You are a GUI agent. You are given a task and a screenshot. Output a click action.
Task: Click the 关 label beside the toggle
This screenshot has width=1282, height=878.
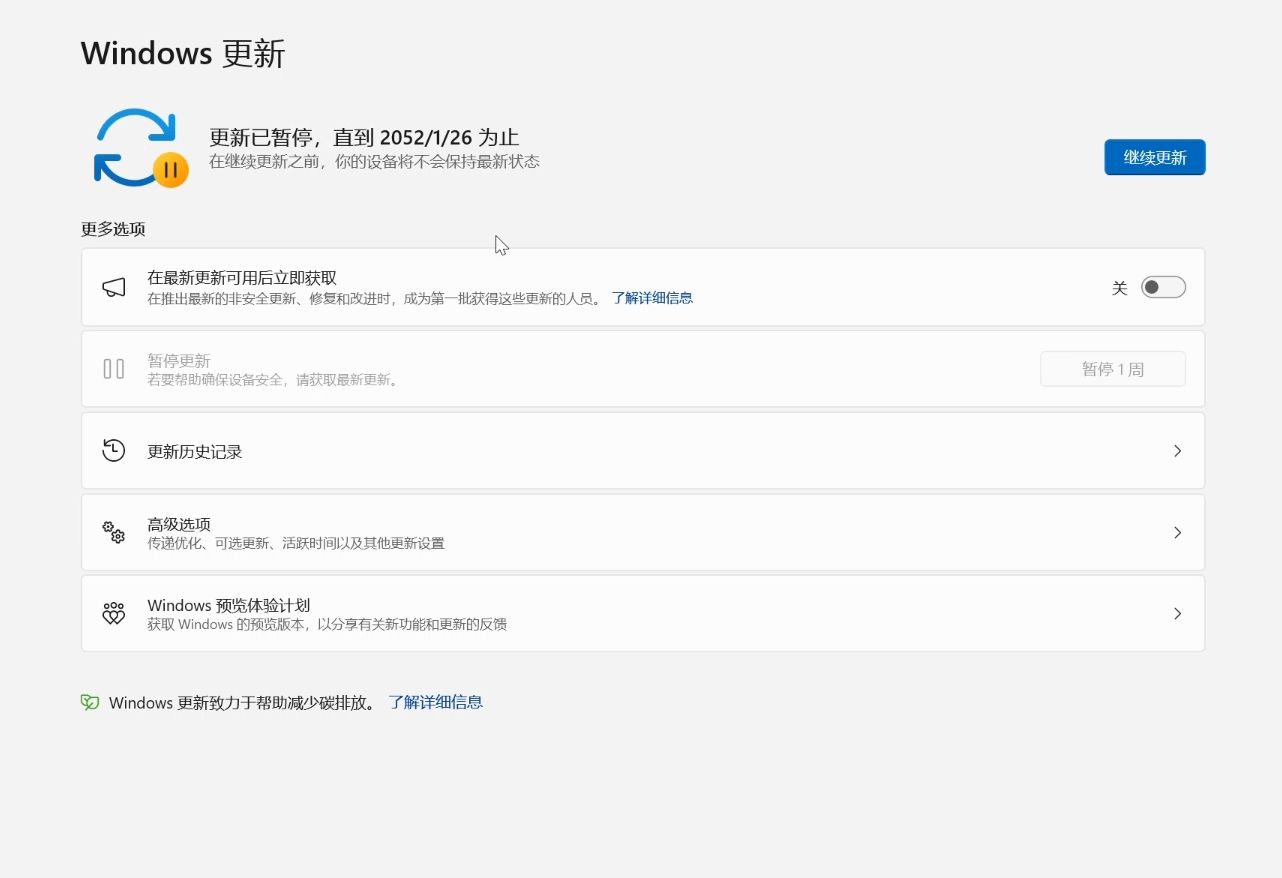click(1119, 288)
